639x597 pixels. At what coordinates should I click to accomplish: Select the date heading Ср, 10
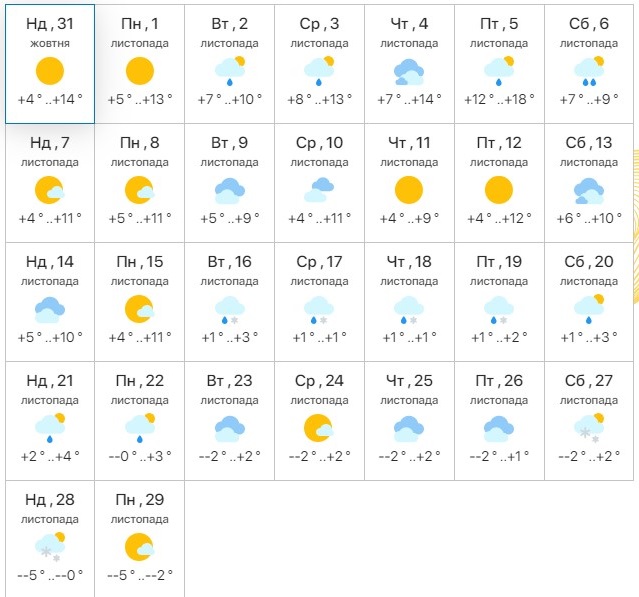[319, 143]
